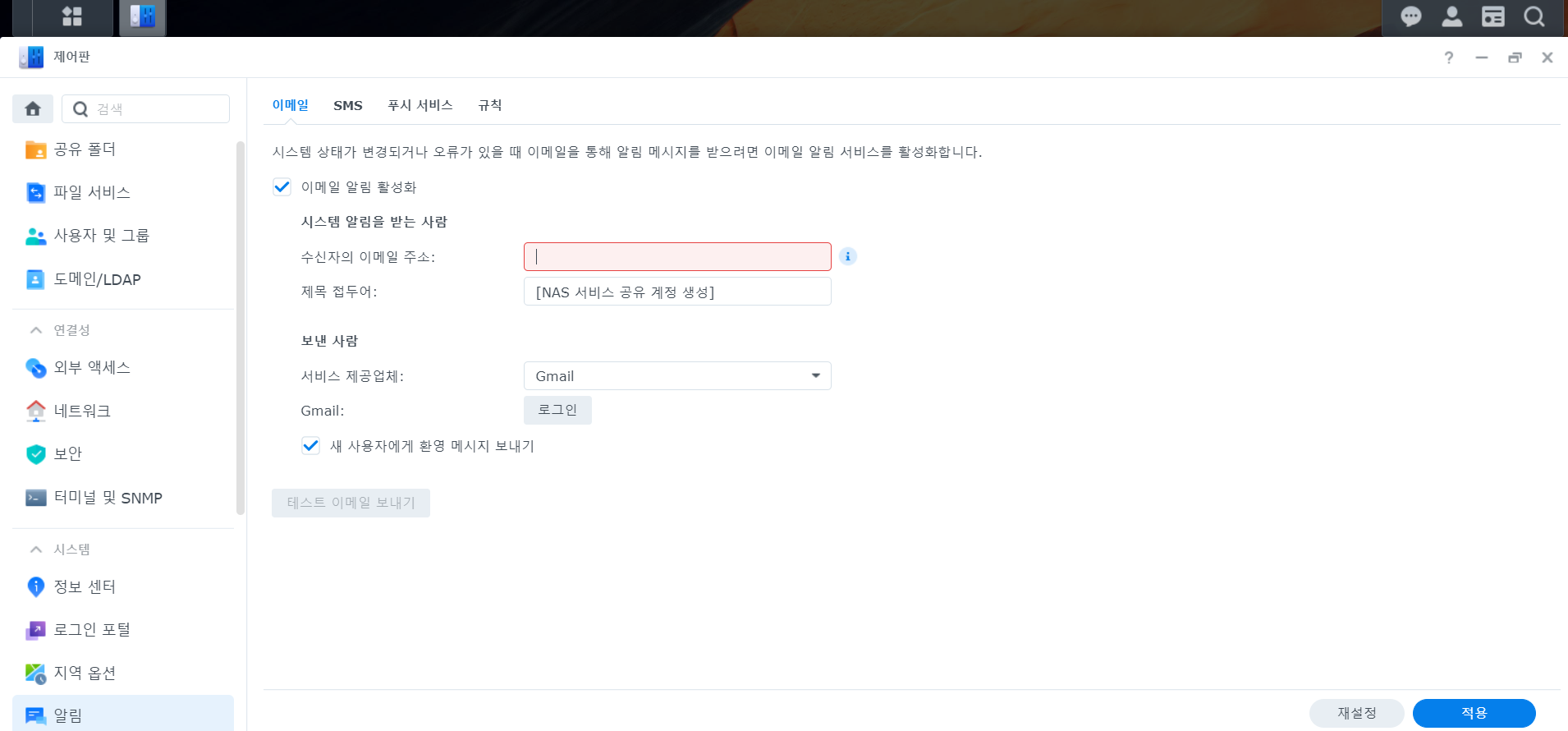
Task: Switch to the 이메일 tab
Action: tap(291, 105)
